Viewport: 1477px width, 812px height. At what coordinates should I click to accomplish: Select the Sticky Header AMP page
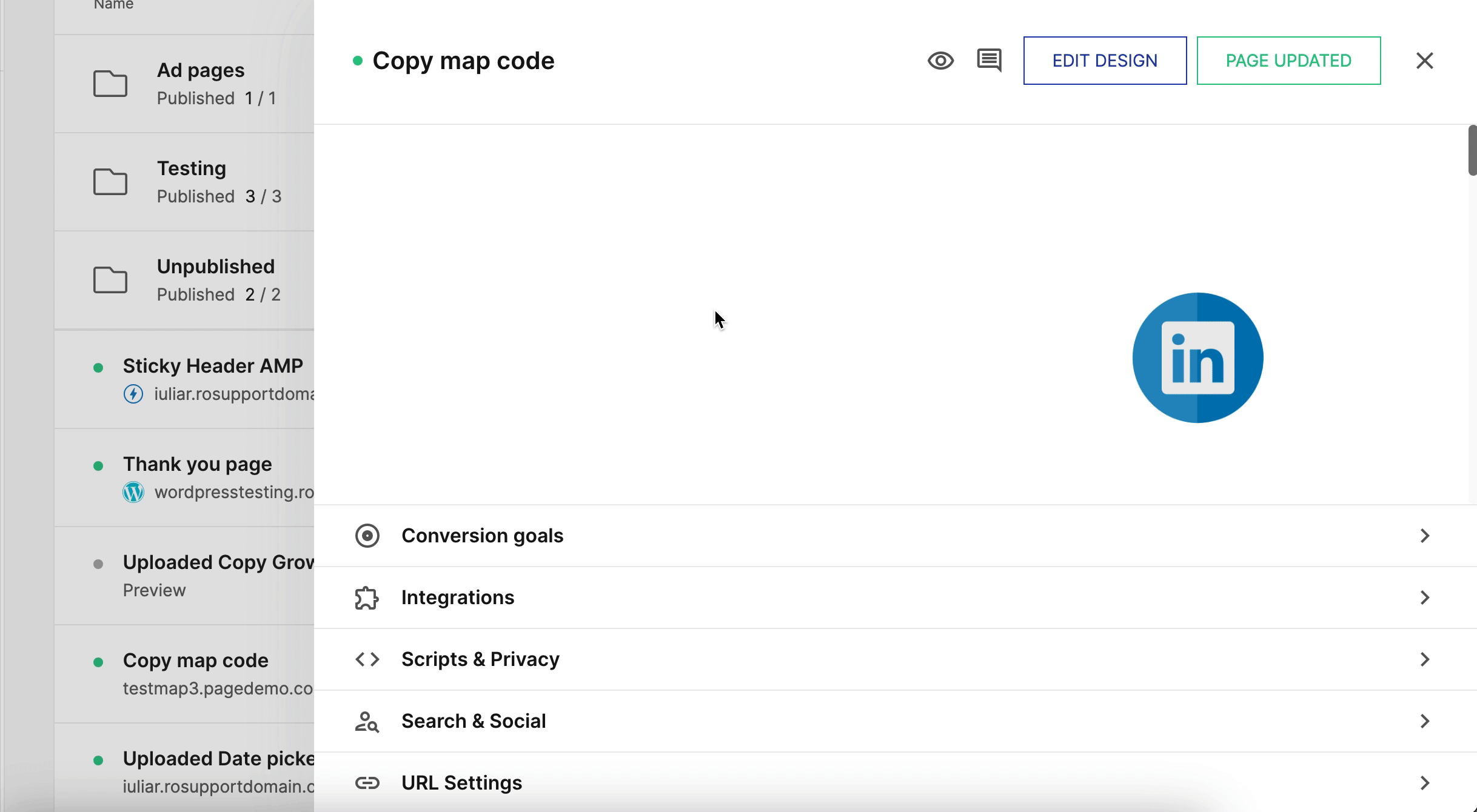[x=184, y=379]
